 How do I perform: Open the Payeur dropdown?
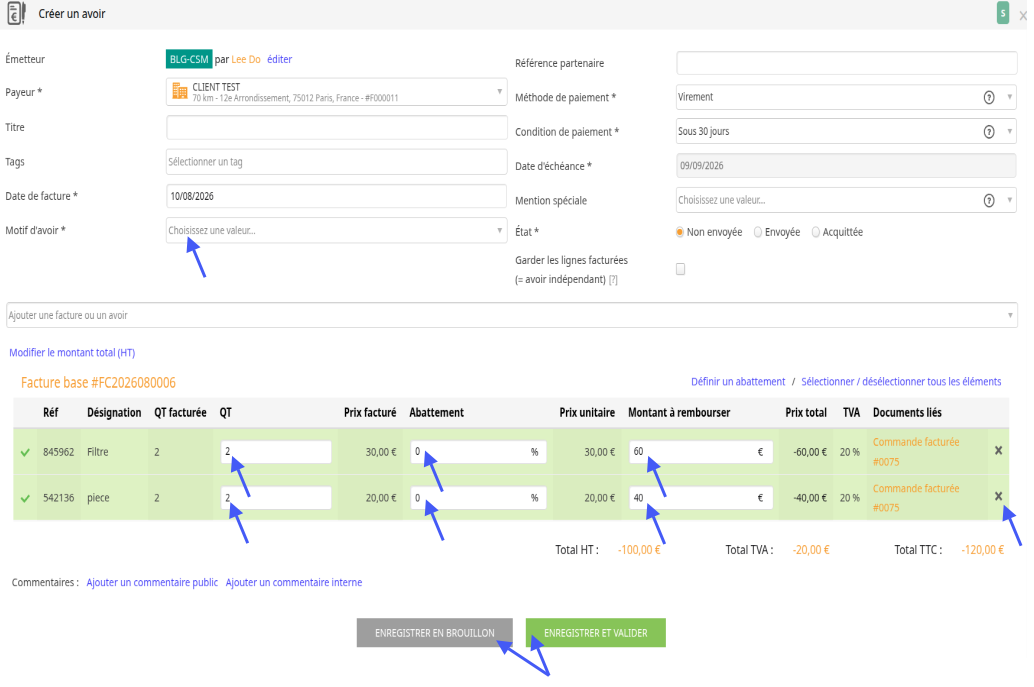tap(336, 92)
